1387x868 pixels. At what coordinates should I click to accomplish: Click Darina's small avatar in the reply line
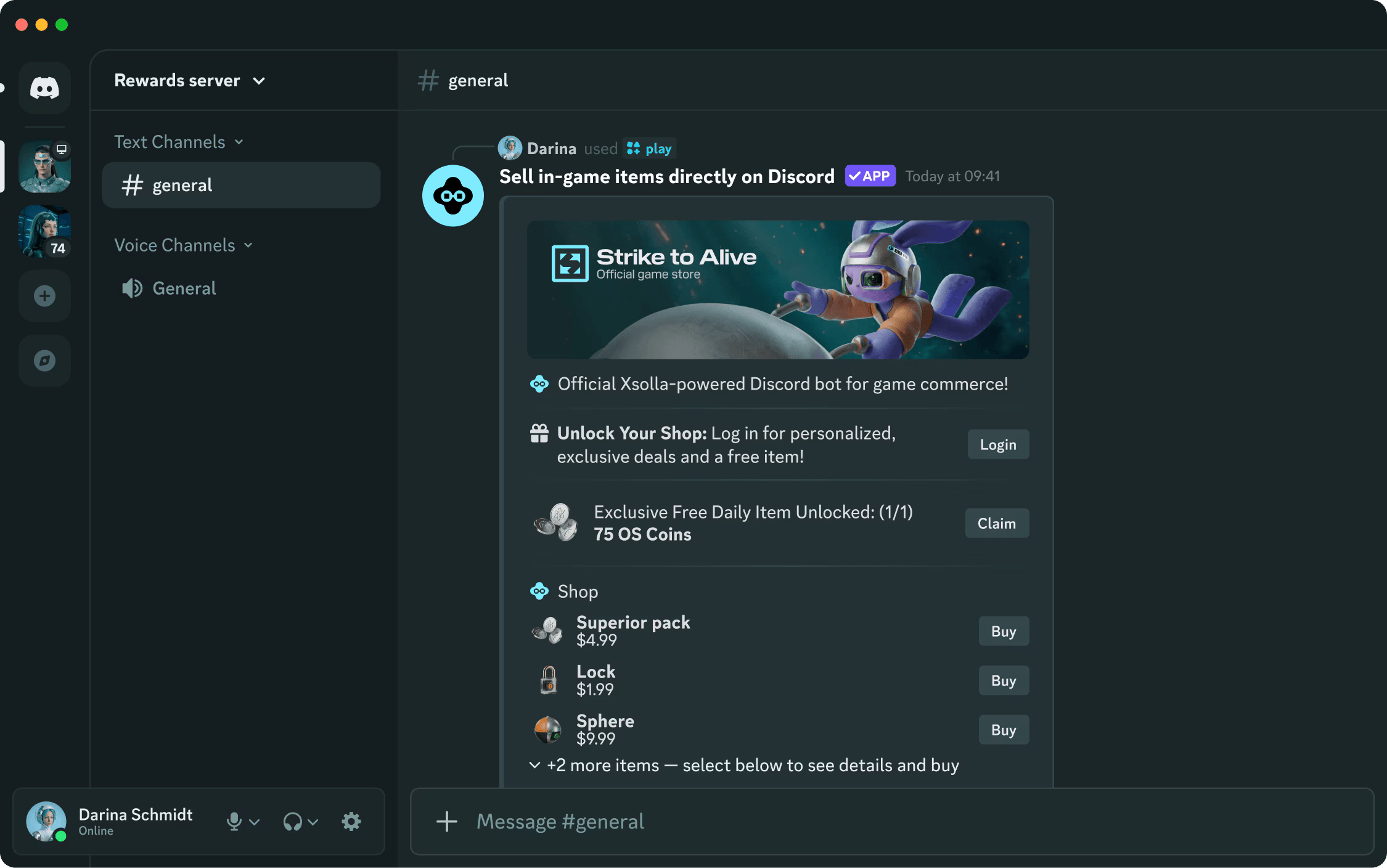[x=510, y=149]
